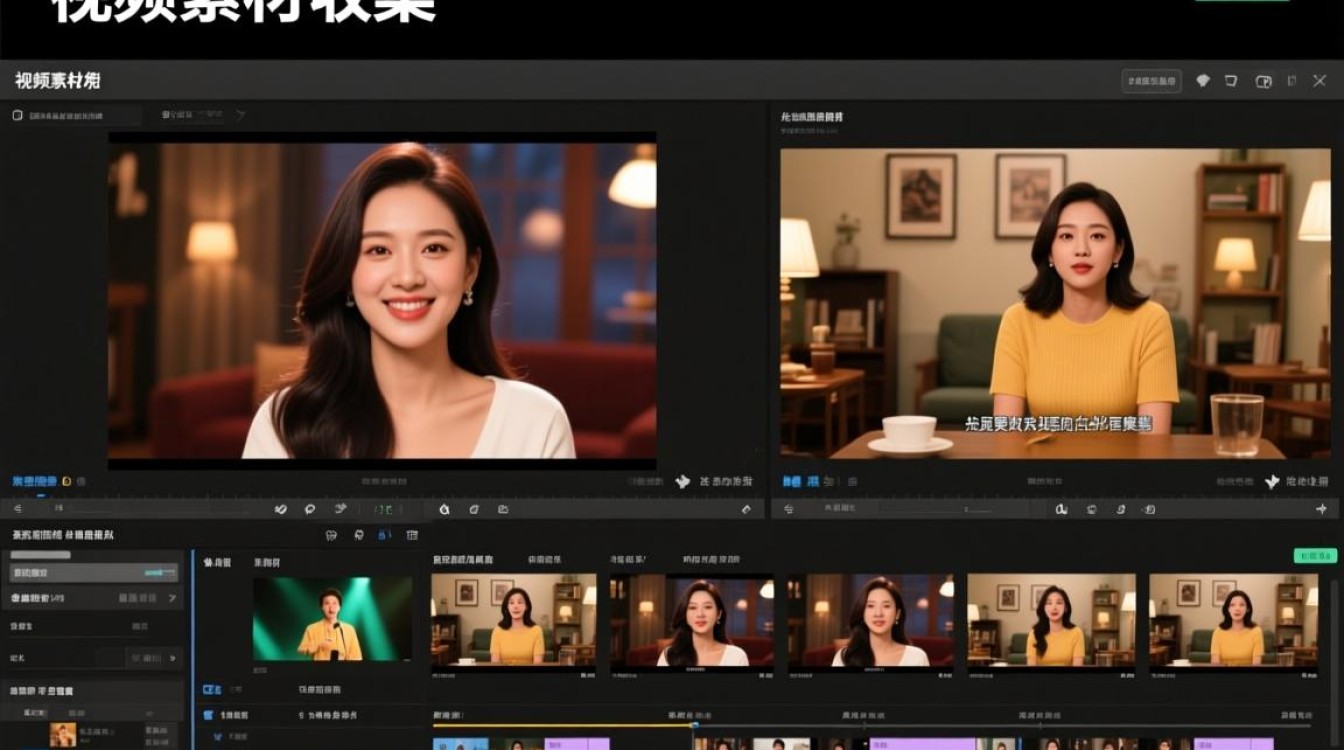Click the green button above the last clip thumbnail
Image resolution: width=1344 pixels, height=750 pixels.
[x=1315, y=556]
